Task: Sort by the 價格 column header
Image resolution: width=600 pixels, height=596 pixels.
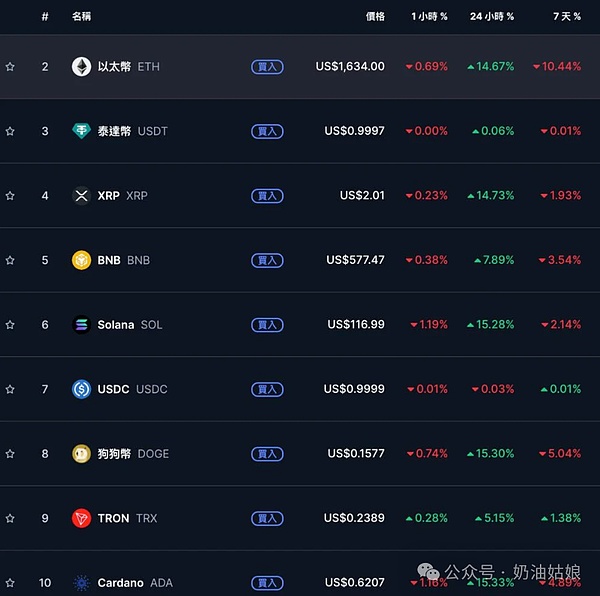Action: (x=375, y=17)
